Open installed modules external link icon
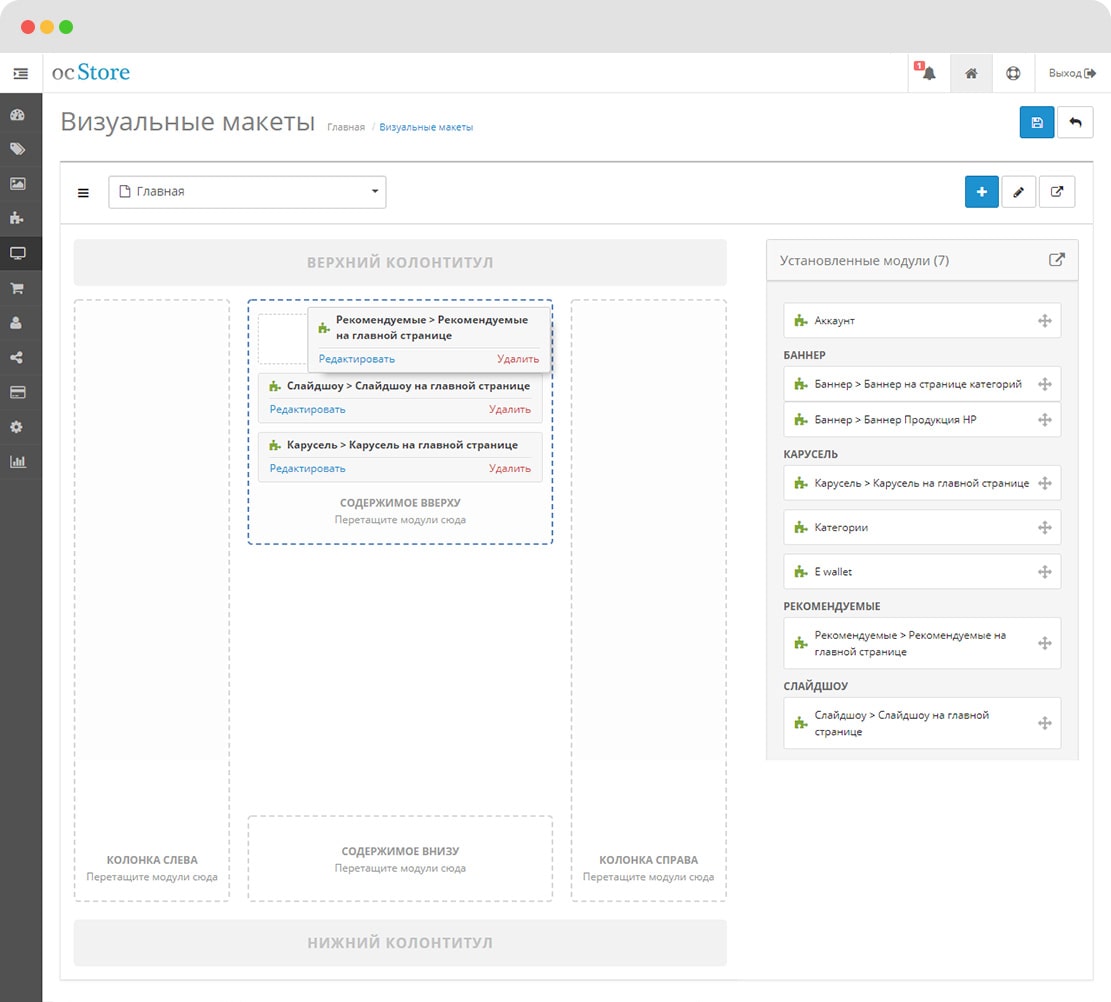Viewport: 1111px width, 1002px height. pyautogui.click(x=1056, y=259)
